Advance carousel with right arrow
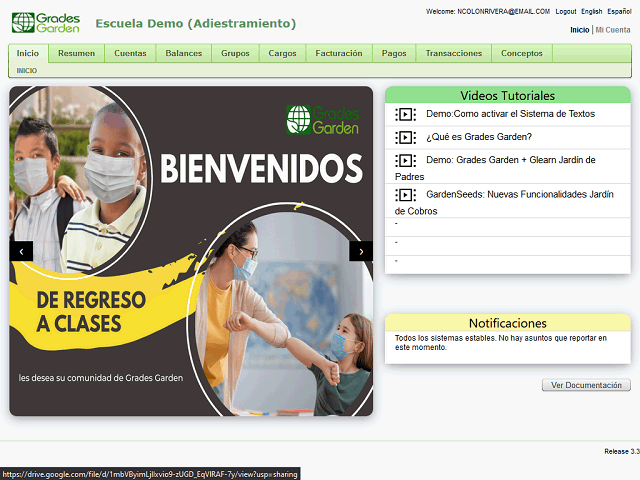 click(x=361, y=251)
